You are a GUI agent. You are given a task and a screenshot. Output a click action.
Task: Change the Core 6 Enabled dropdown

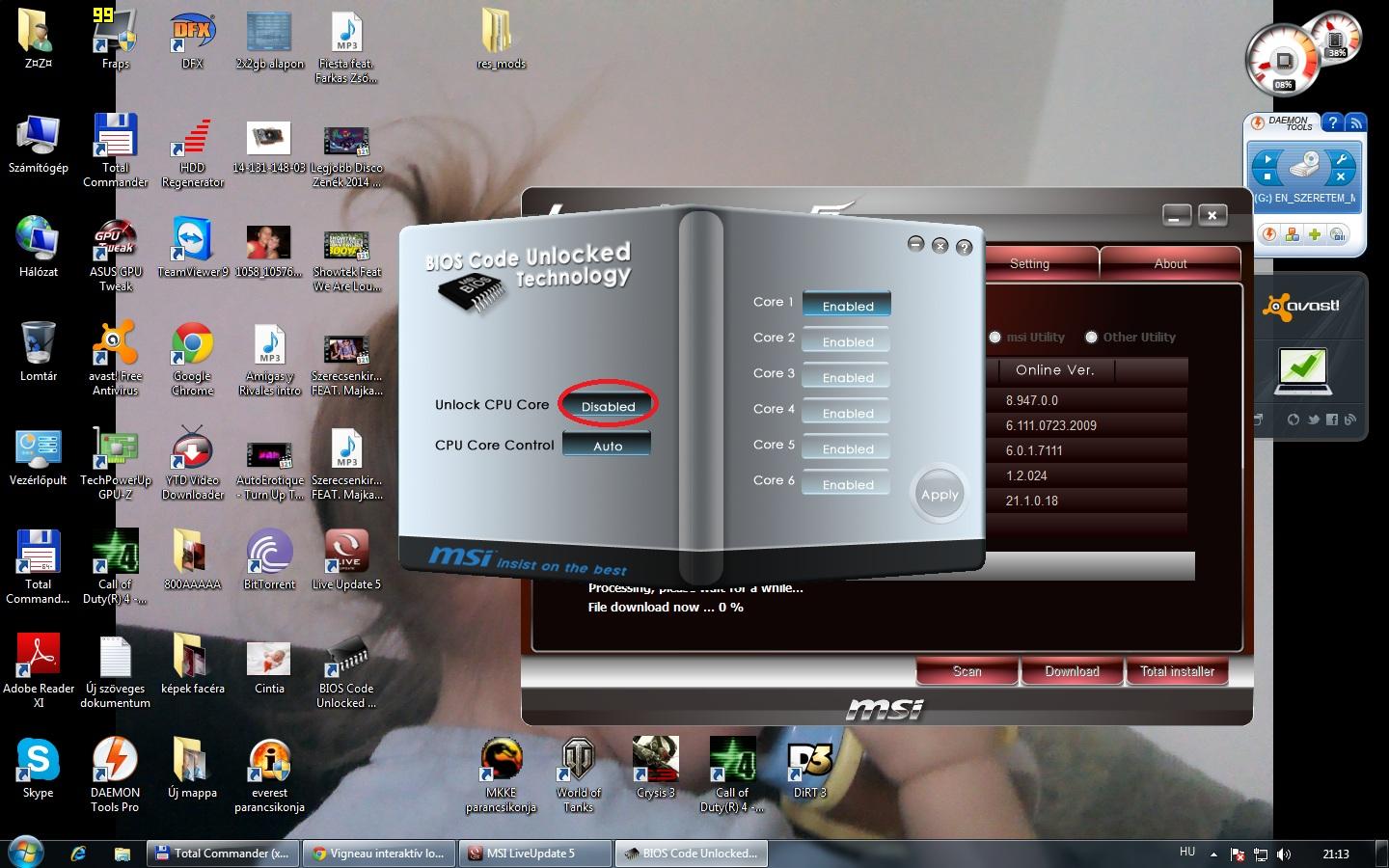[x=847, y=483]
